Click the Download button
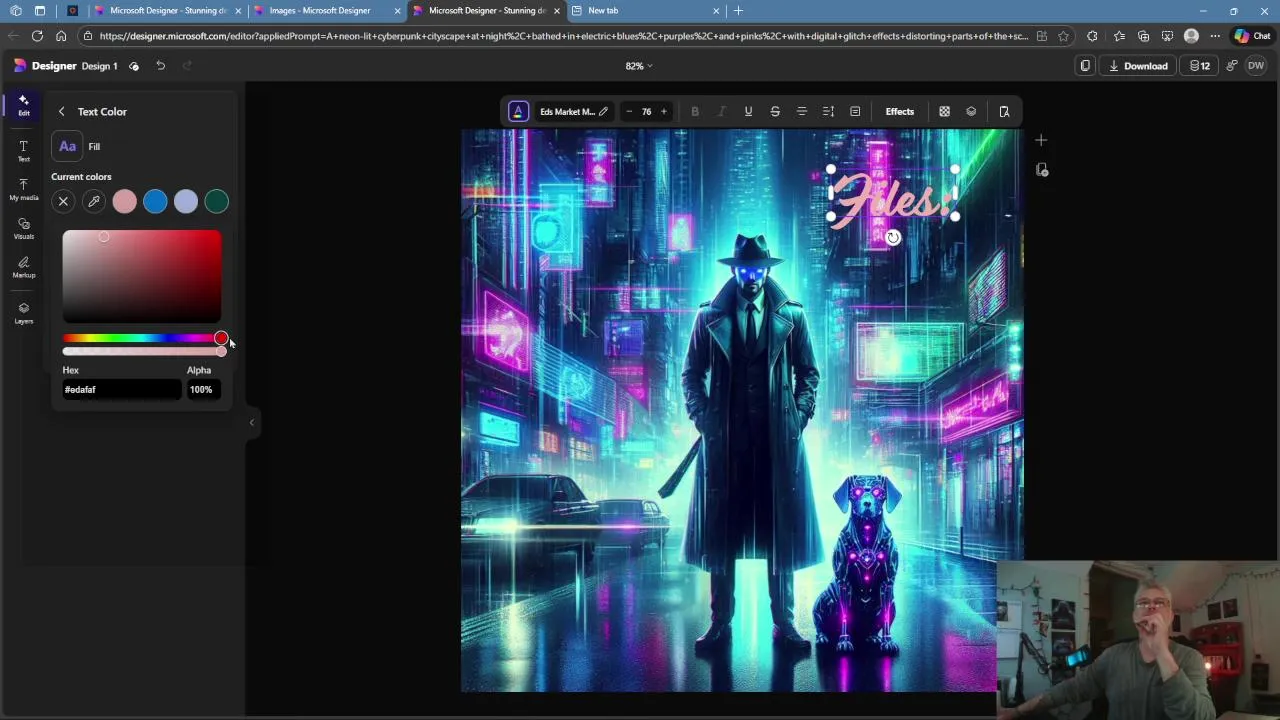This screenshot has height=720, width=1280. click(1138, 66)
